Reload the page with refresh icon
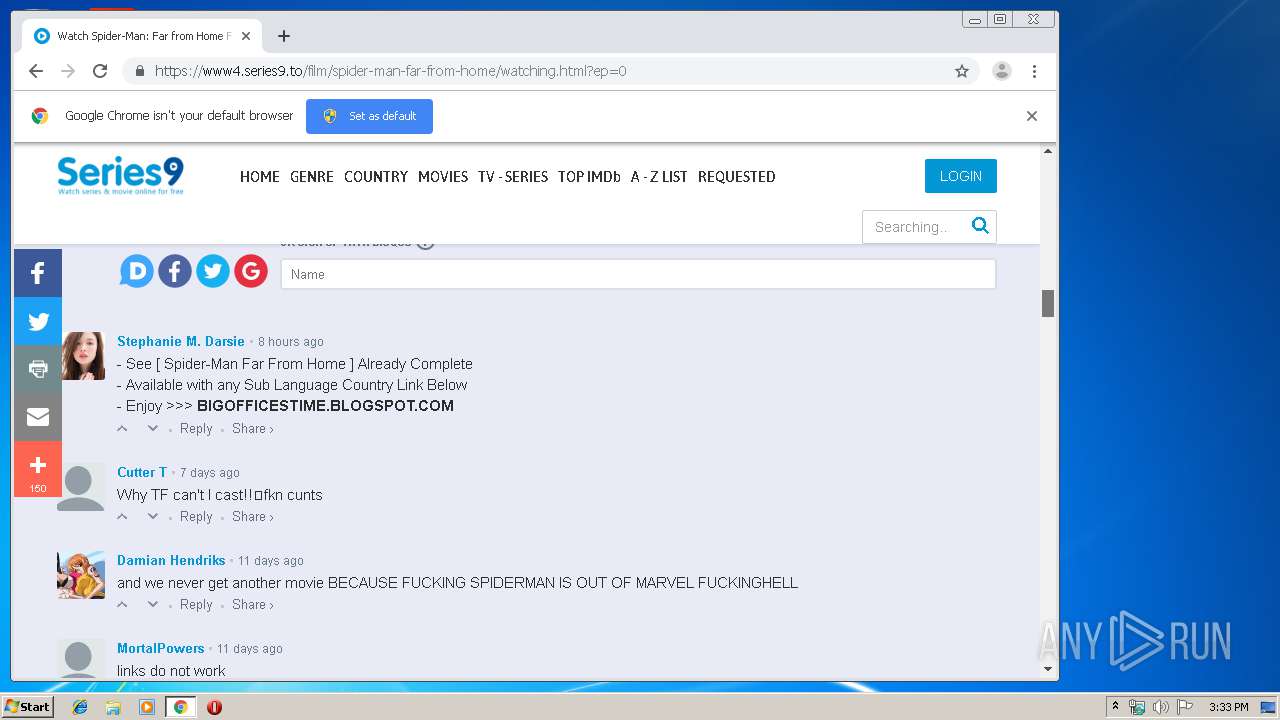 pyautogui.click(x=100, y=71)
